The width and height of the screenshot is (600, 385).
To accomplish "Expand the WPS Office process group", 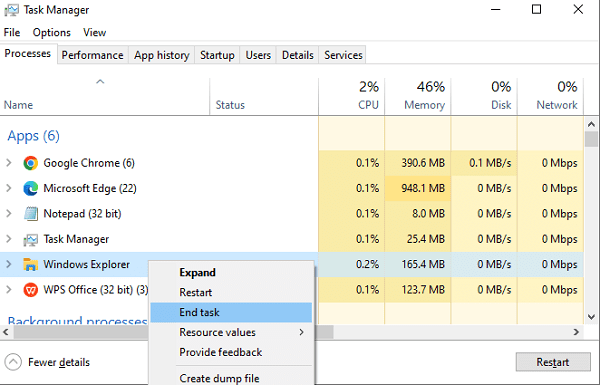I will pyautogui.click(x=8, y=290).
